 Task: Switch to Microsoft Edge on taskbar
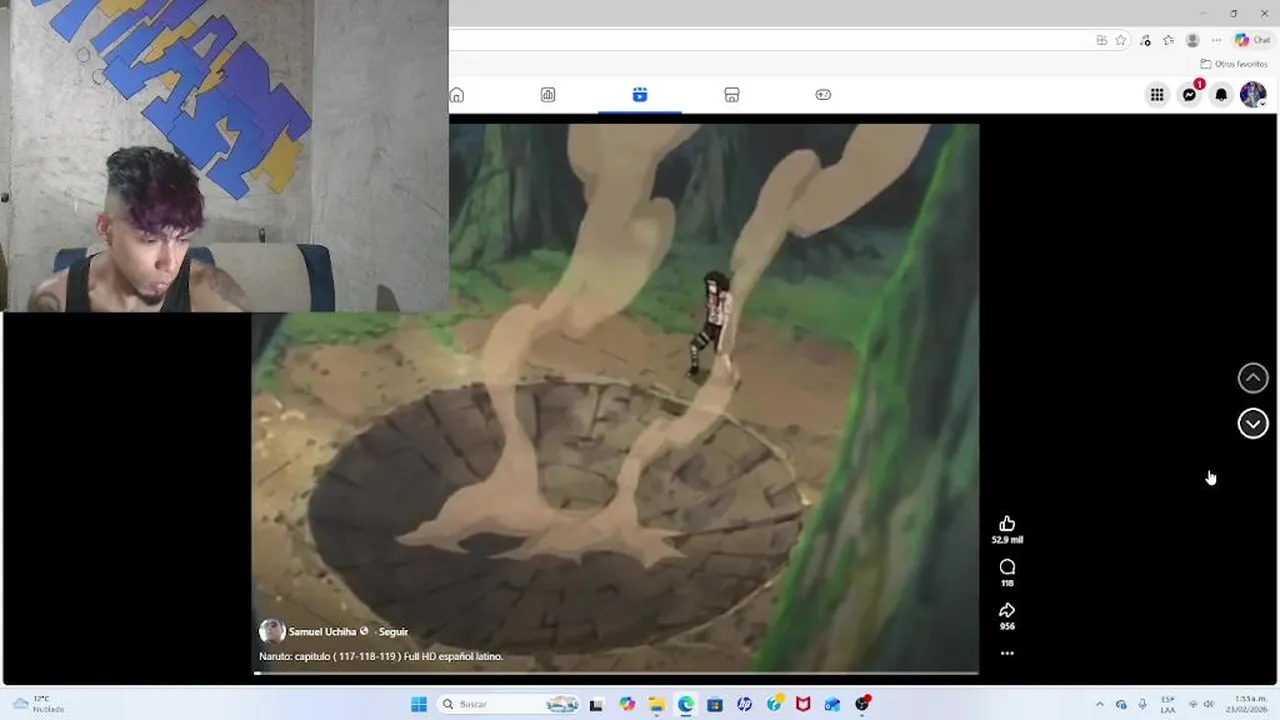point(685,704)
